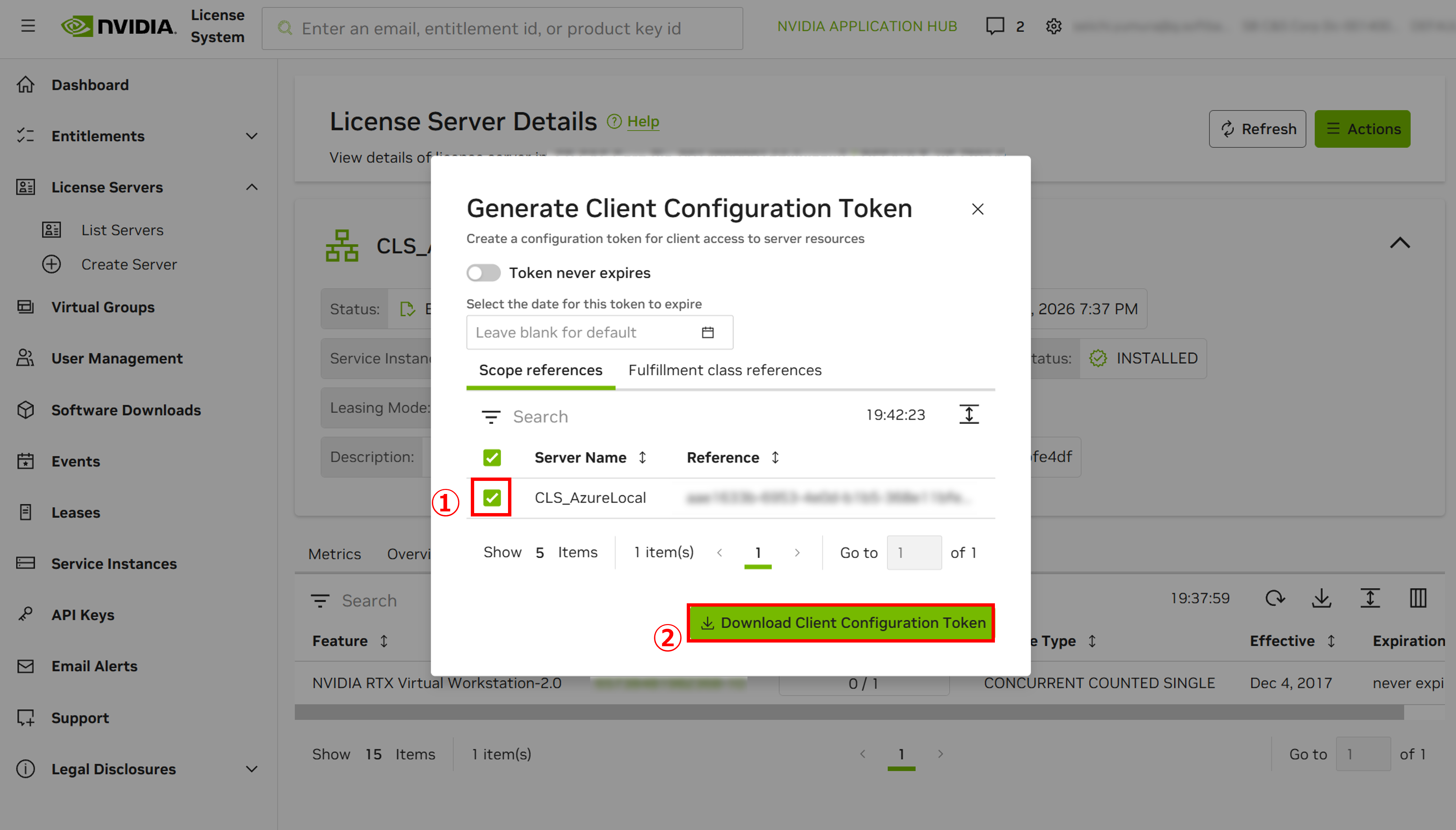Click the refresh icon in features toolbar
This screenshot has width=1456, height=830.
(1275, 598)
